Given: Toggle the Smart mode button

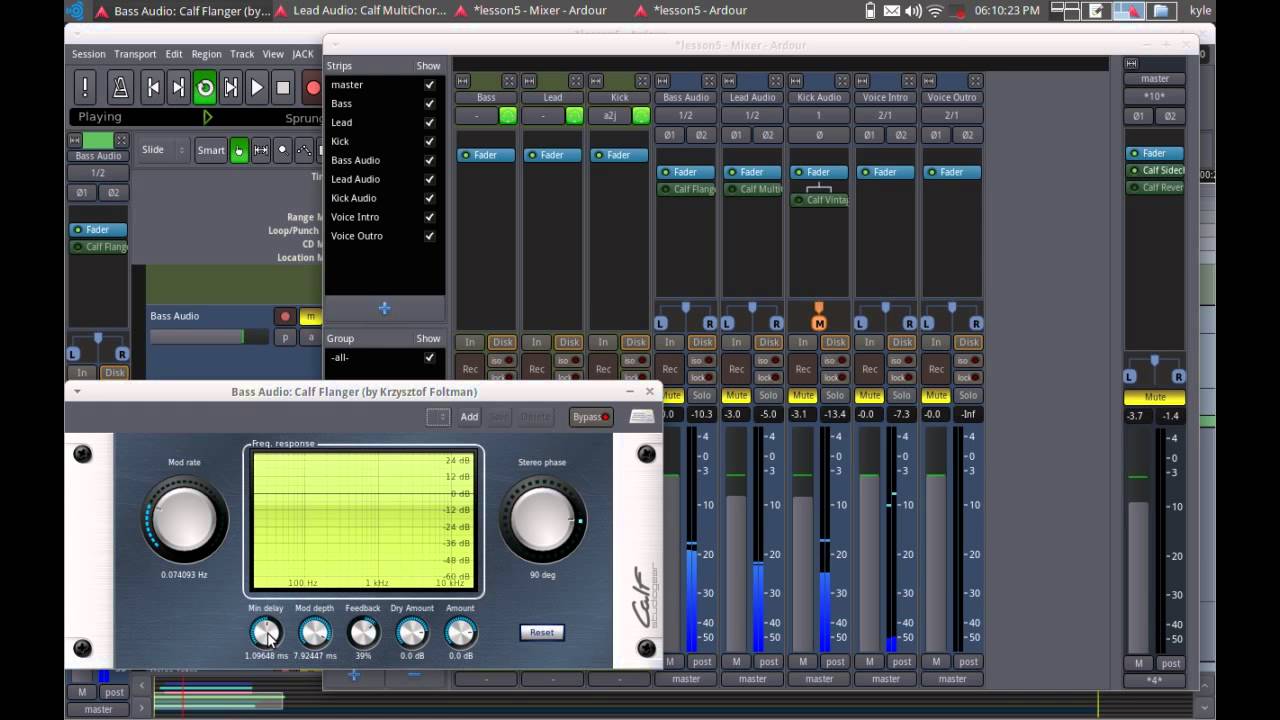Looking at the screenshot, I should (211, 150).
